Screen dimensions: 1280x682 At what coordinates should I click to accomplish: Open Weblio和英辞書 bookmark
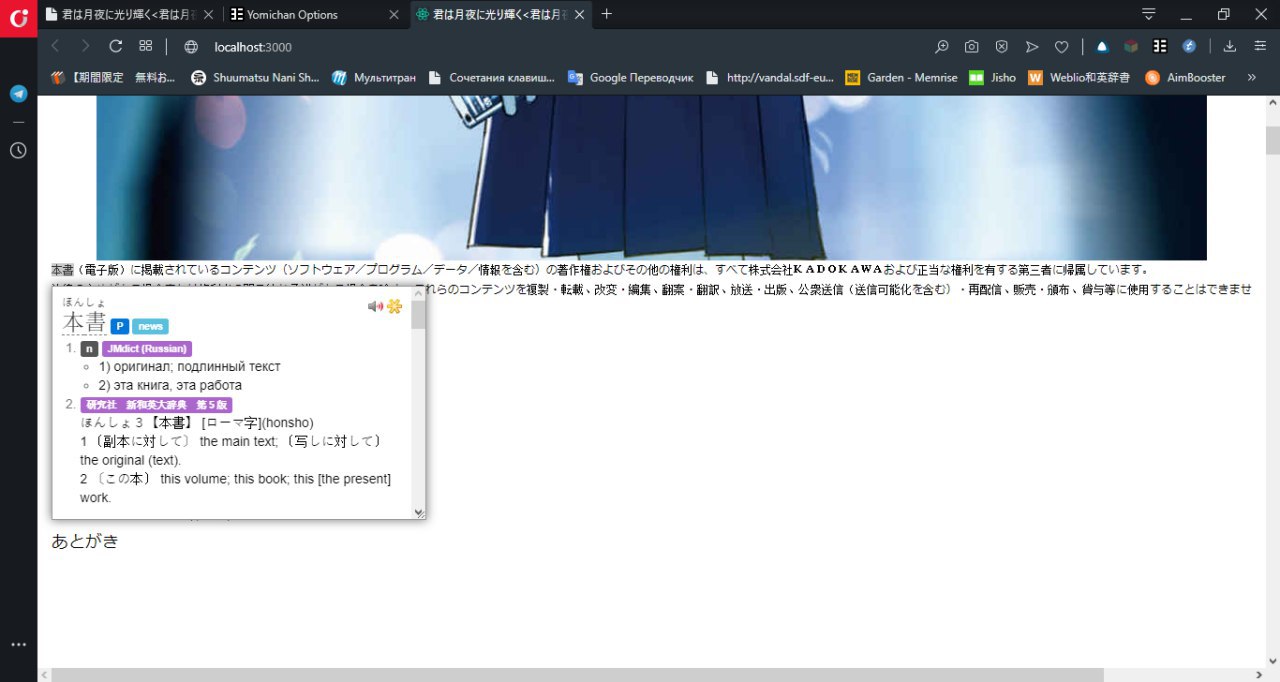(1079, 77)
